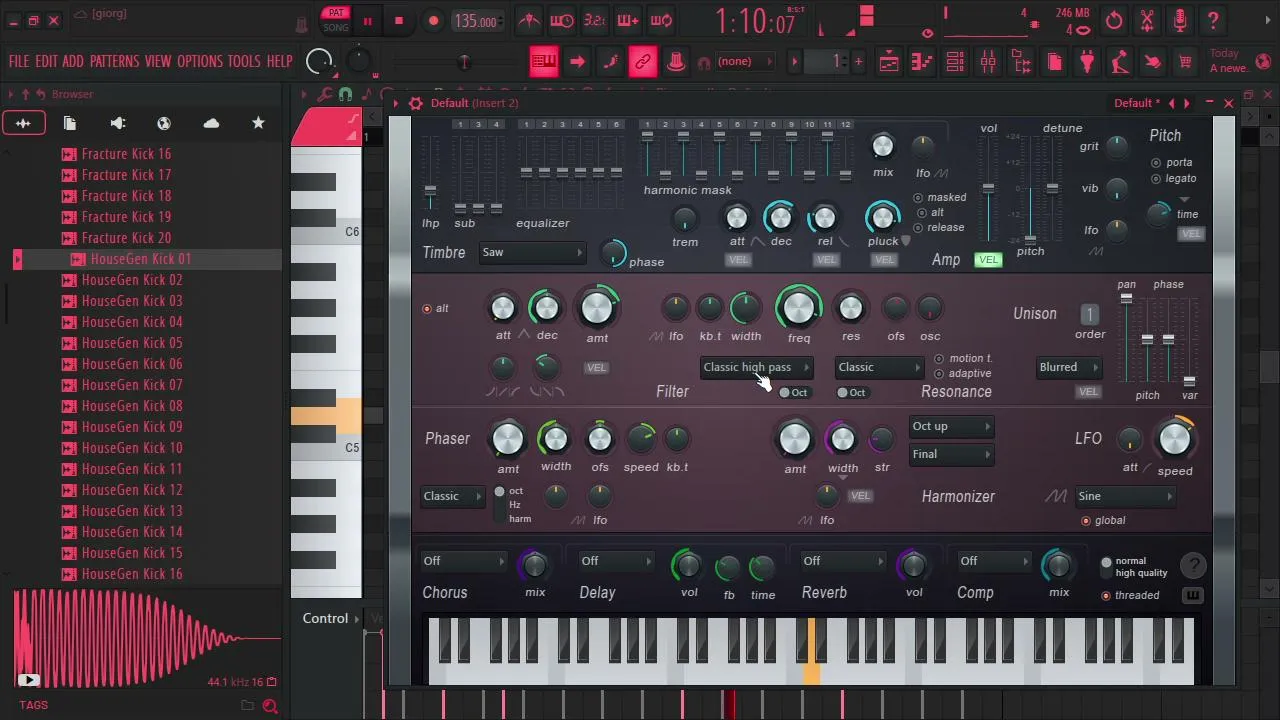Open the undo history icon
The width and height of the screenshot is (1280, 720).
[x=1114, y=20]
